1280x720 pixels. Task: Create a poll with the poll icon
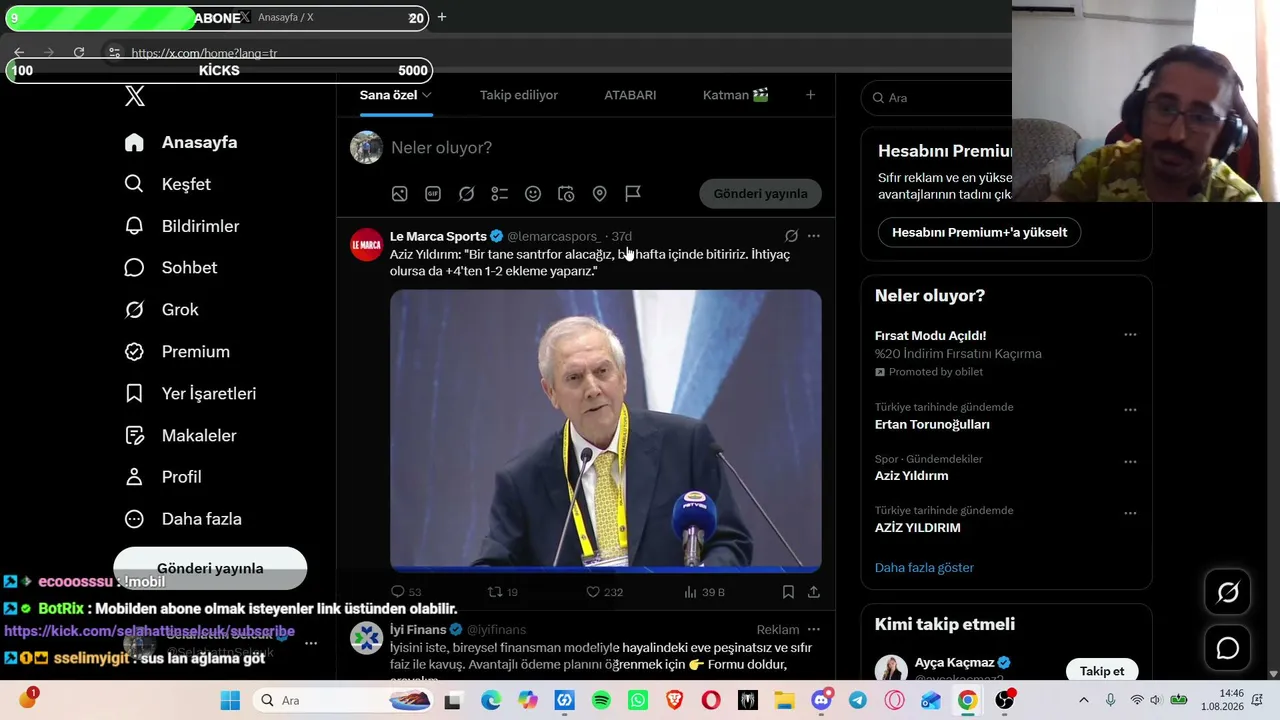[x=500, y=194]
